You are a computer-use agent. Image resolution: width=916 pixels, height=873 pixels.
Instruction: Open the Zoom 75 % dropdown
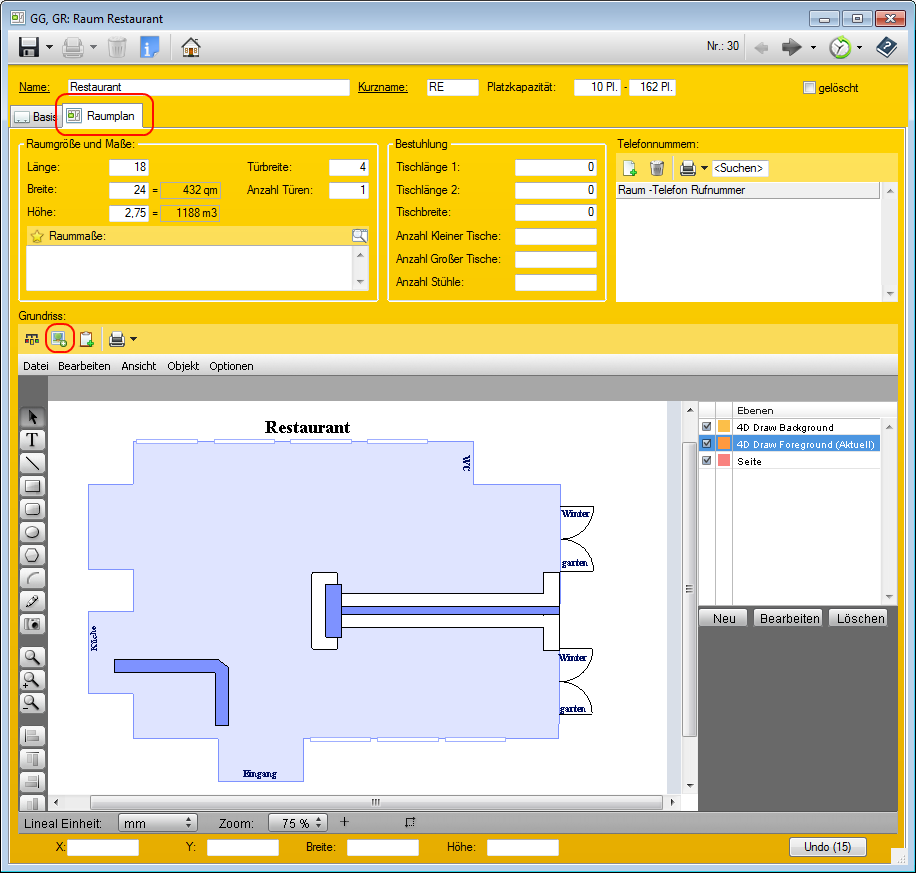click(298, 823)
